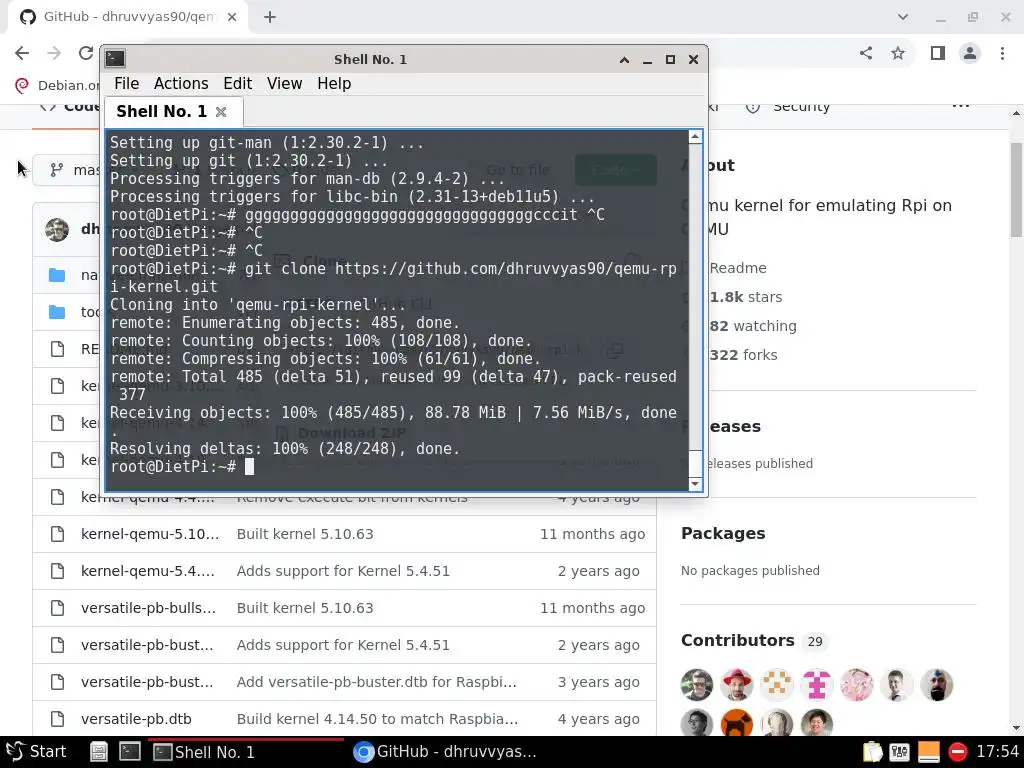1024x768 pixels.
Task: Open the Help menu in Shell window
Action: tap(334, 84)
